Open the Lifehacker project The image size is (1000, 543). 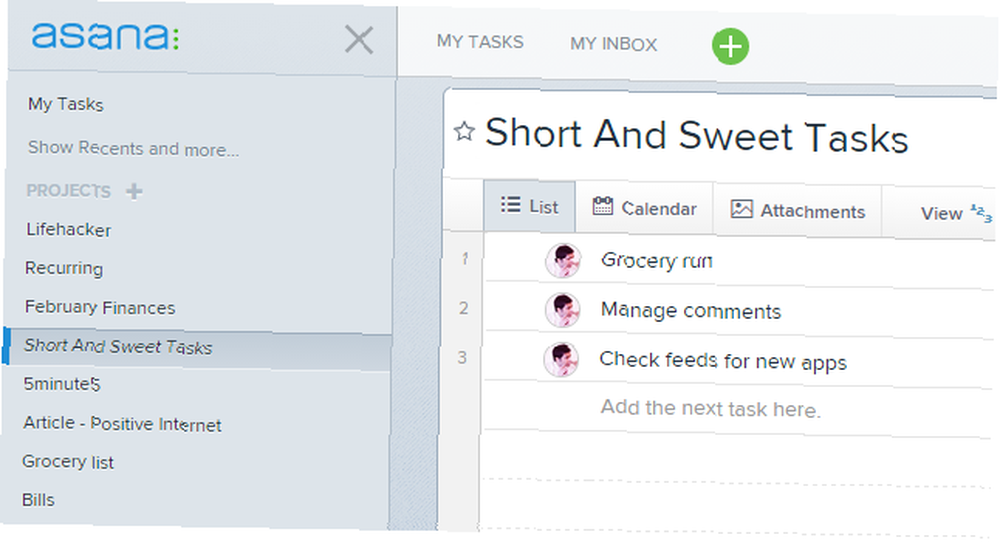(x=68, y=230)
